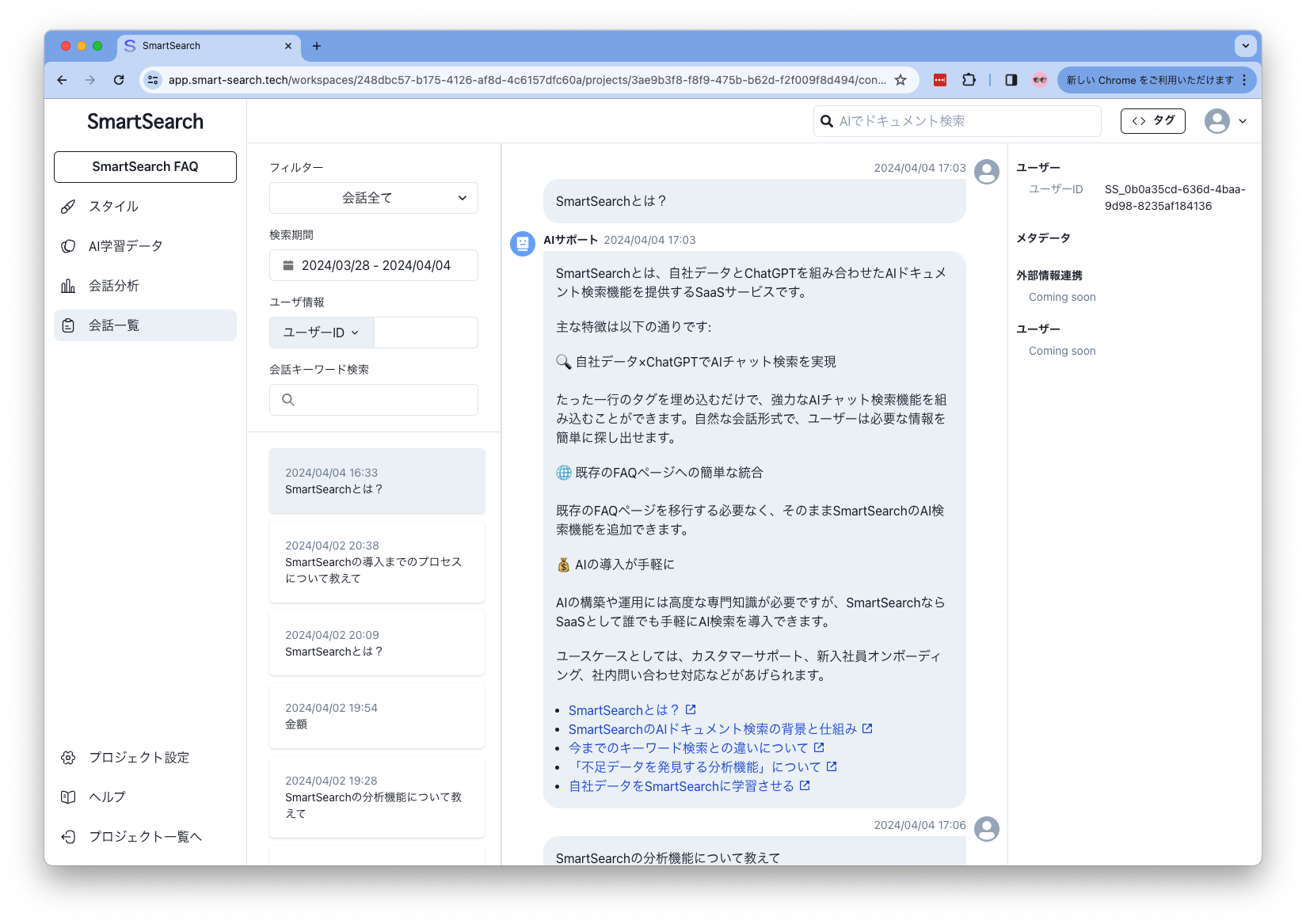Click the browser forward arrow
This screenshot has width=1306, height=924.
click(x=90, y=80)
